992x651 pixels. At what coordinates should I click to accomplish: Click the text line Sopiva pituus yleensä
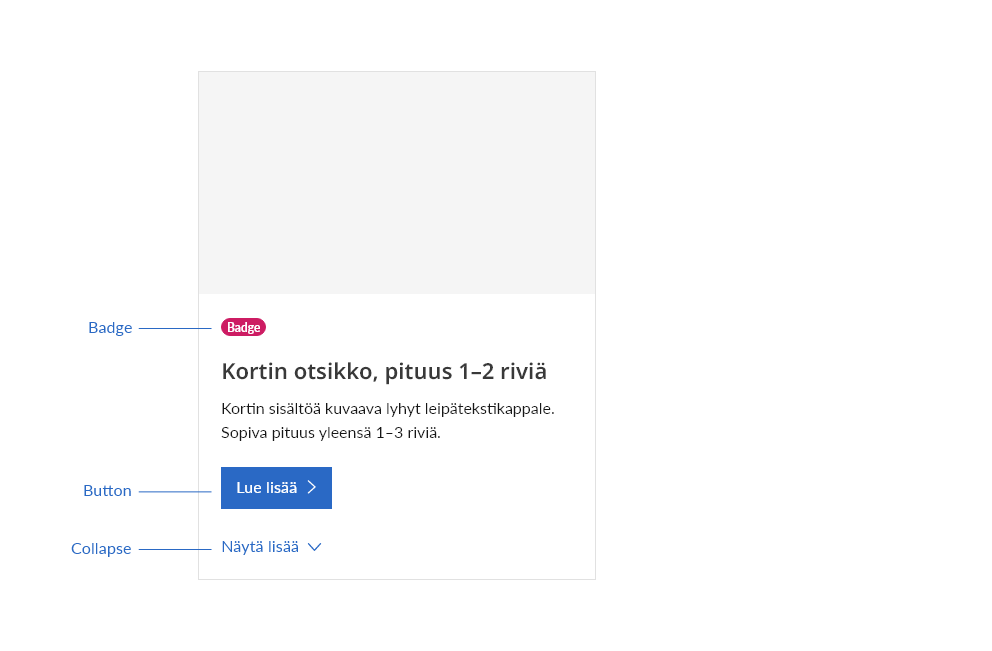pyautogui.click(x=330, y=433)
